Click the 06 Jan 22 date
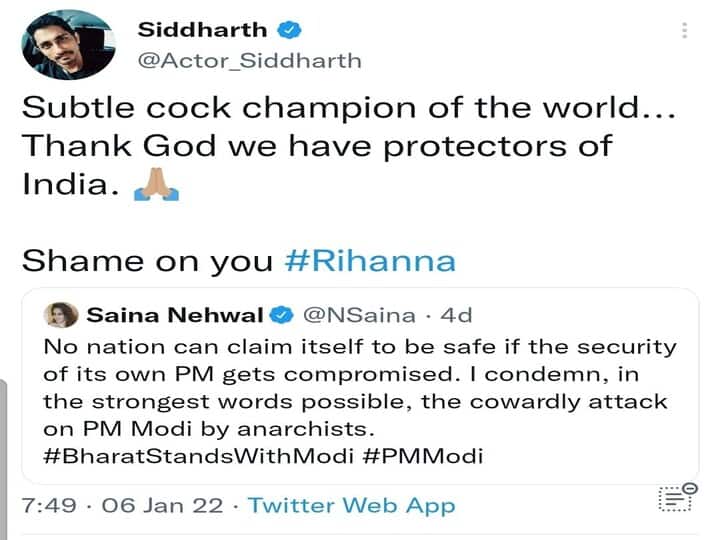This screenshot has height=540, width=720. coord(163,506)
